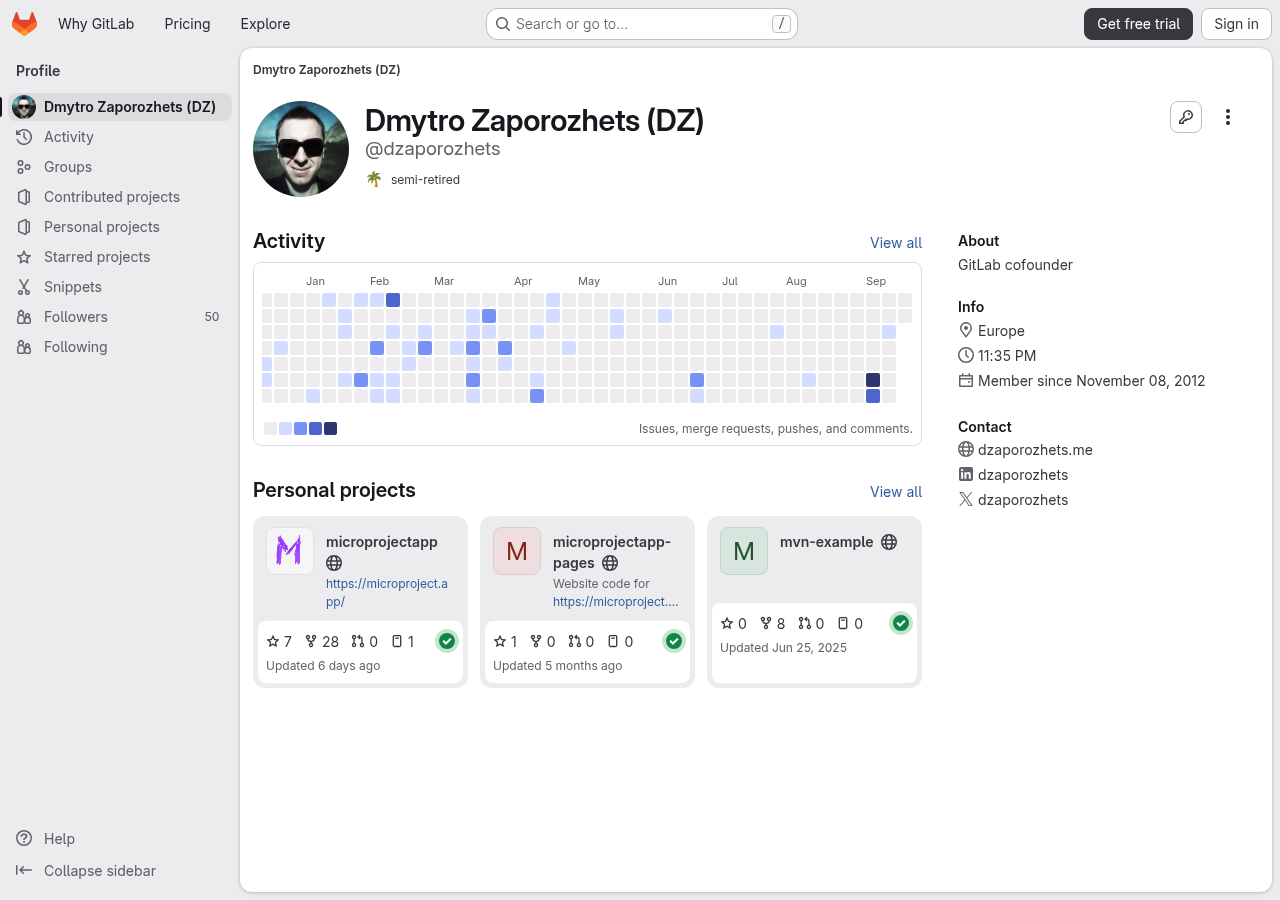1280x900 pixels.
Task: Click the semi-retired status text
Action: 425,180
